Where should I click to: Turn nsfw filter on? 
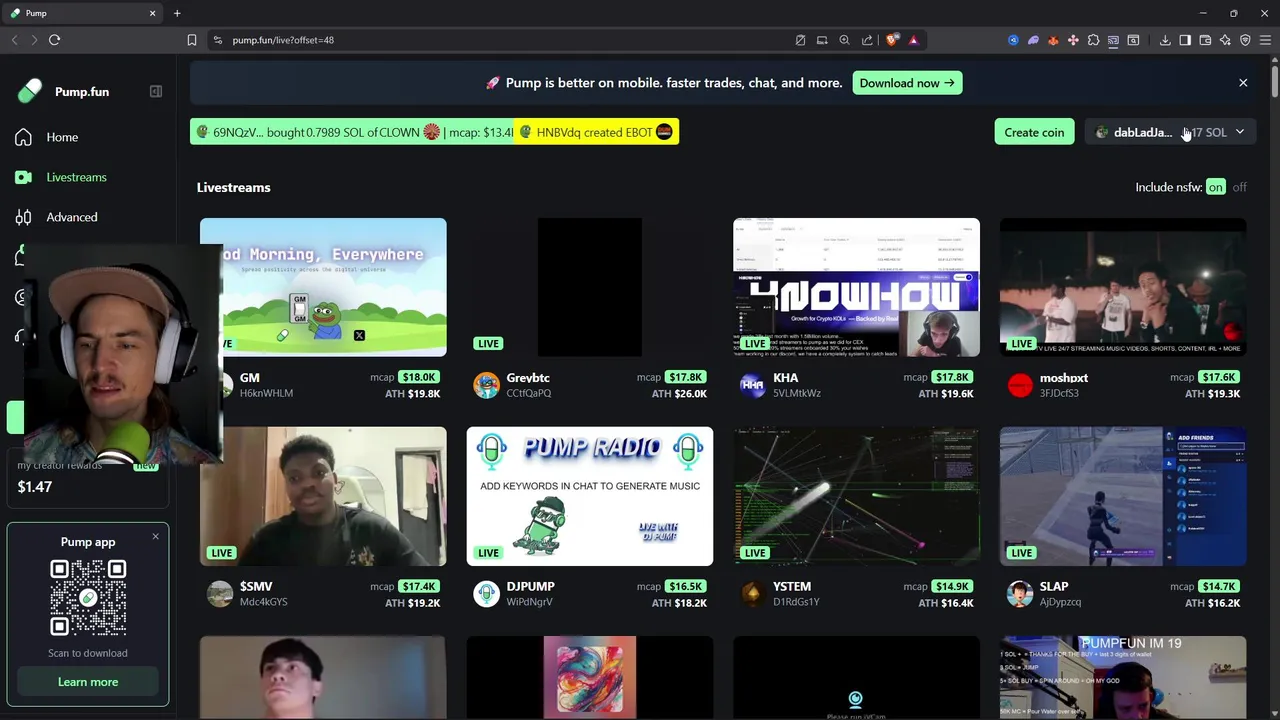pyautogui.click(x=1215, y=187)
